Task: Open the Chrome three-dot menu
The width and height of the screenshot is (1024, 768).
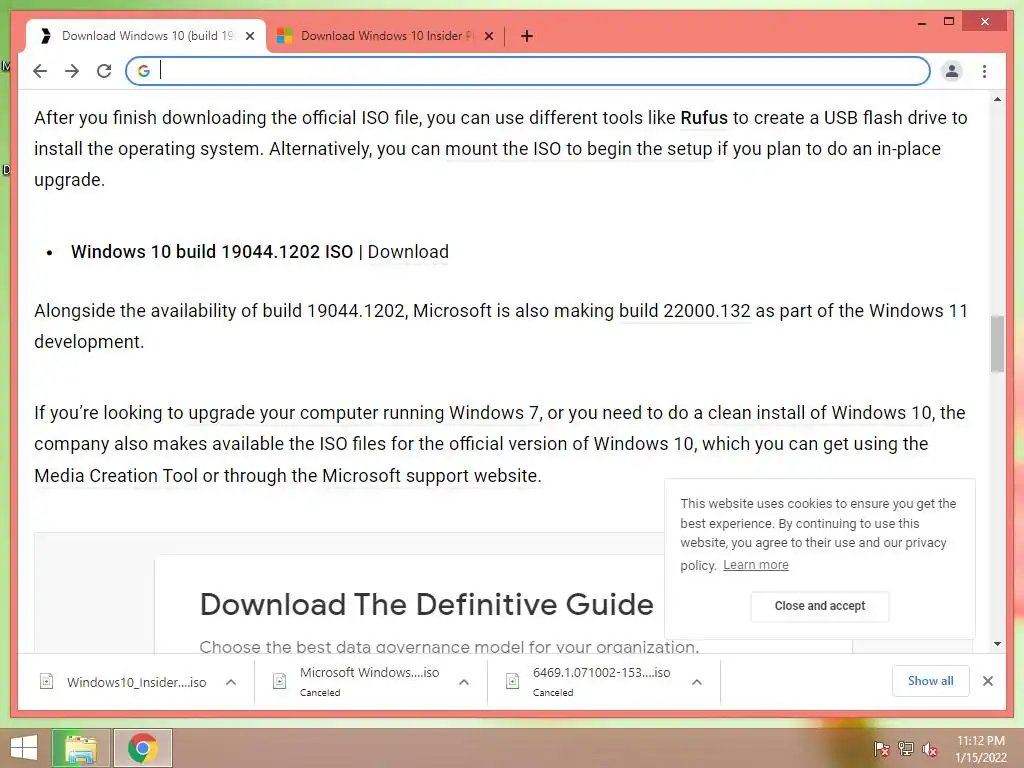Action: [984, 71]
